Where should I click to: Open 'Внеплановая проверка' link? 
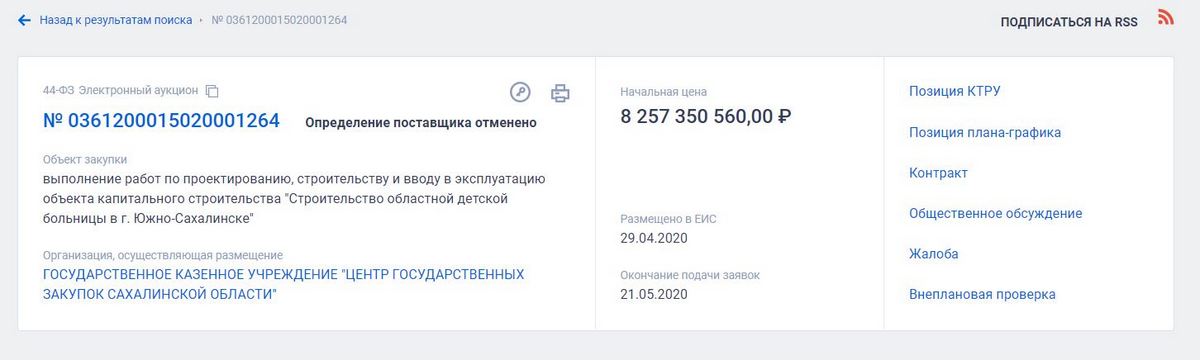(982, 294)
